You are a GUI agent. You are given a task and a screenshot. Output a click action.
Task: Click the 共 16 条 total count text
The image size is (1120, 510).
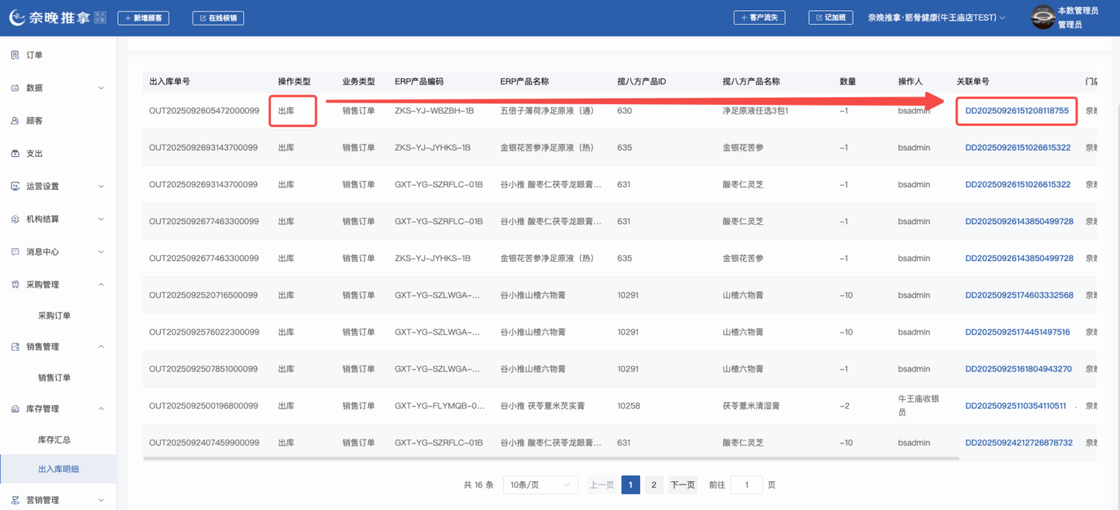(x=479, y=485)
